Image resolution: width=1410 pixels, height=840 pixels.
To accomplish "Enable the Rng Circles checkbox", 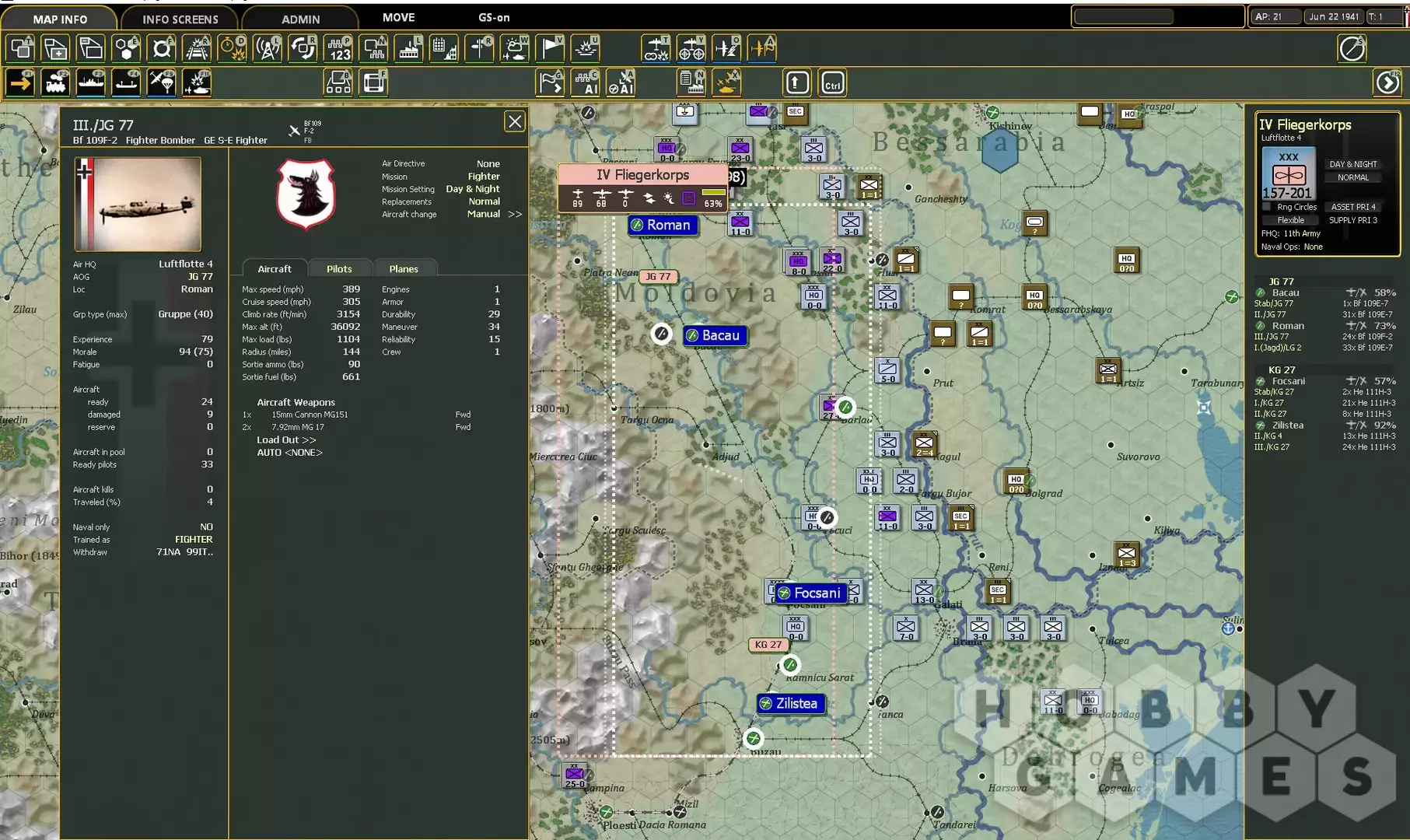I will (1267, 207).
